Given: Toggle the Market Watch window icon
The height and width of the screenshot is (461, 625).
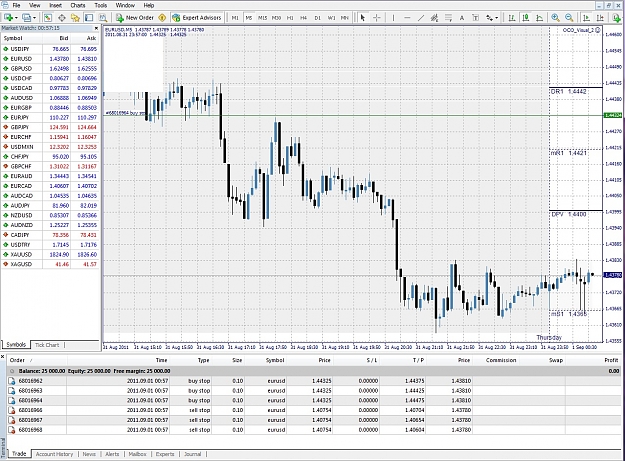Looking at the screenshot, I should [48, 18].
